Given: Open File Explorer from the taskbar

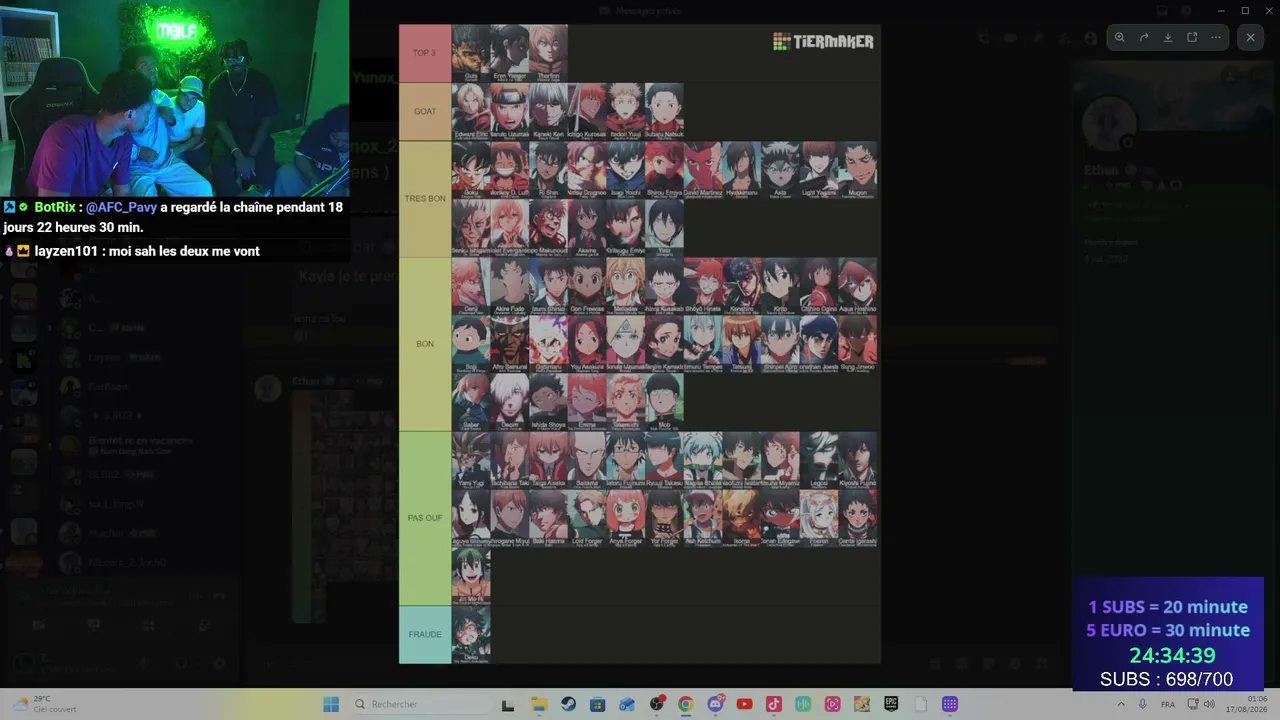Looking at the screenshot, I should (x=538, y=704).
